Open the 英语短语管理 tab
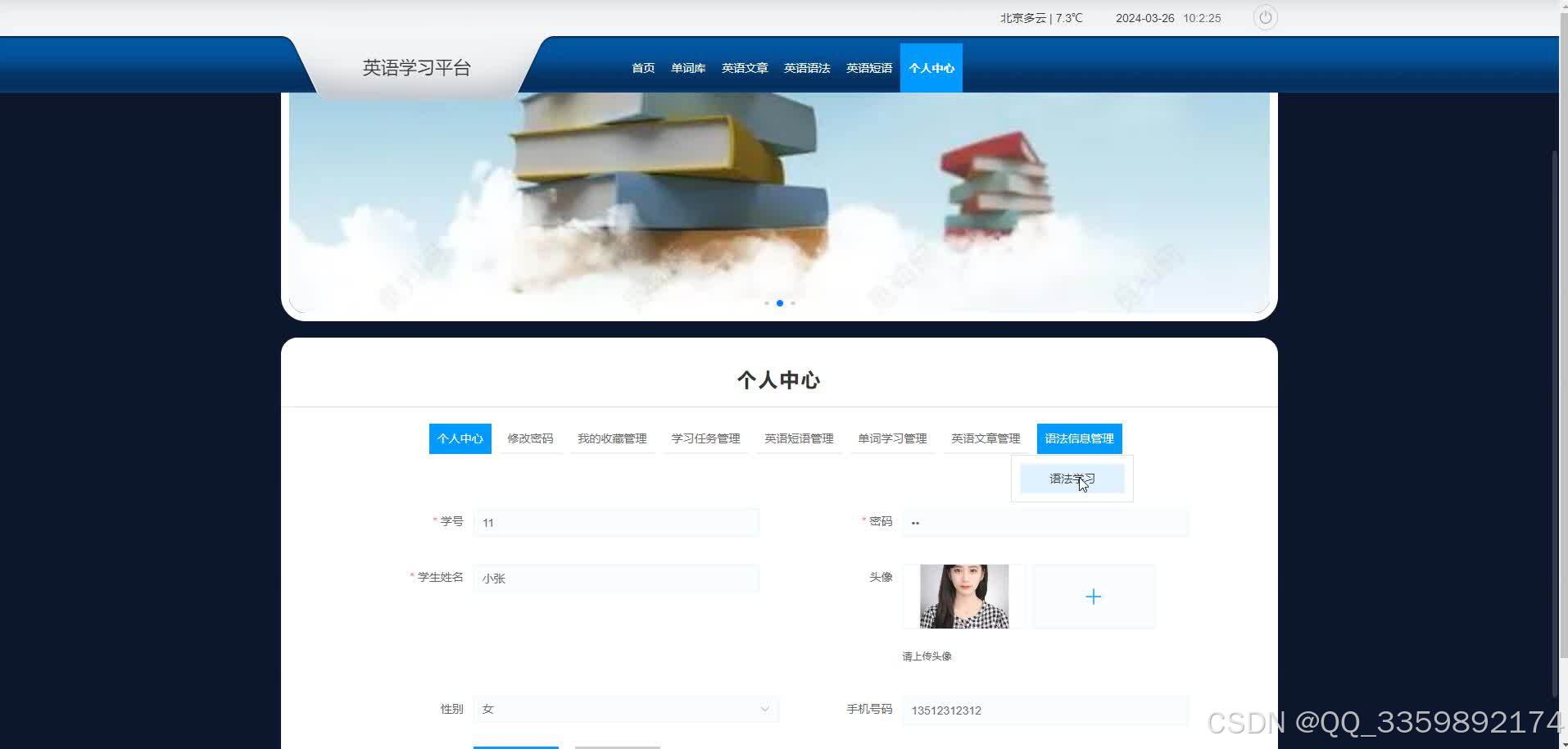The width and height of the screenshot is (1568, 749). point(799,438)
